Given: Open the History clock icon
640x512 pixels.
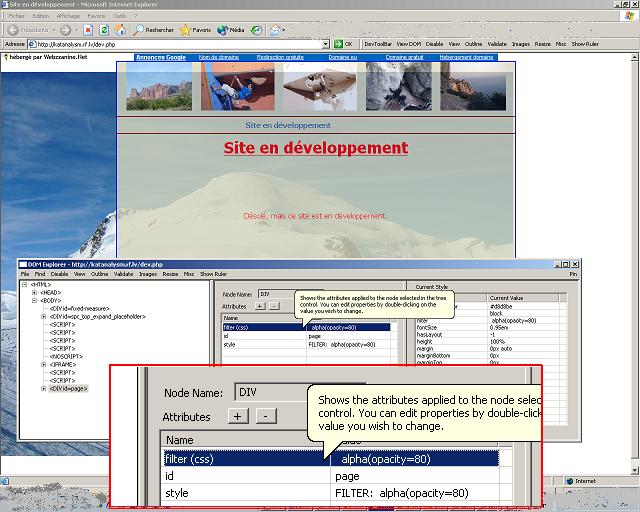Looking at the screenshot, I should coord(256,30).
